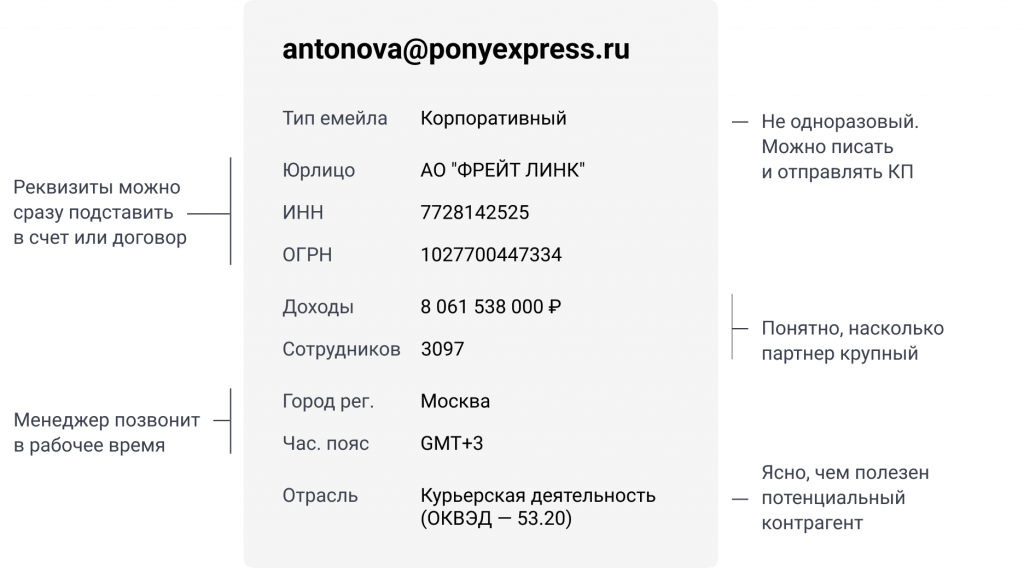Click the "Менеджер позвонит в рабочее время" note

pyautogui.click(x=107, y=433)
